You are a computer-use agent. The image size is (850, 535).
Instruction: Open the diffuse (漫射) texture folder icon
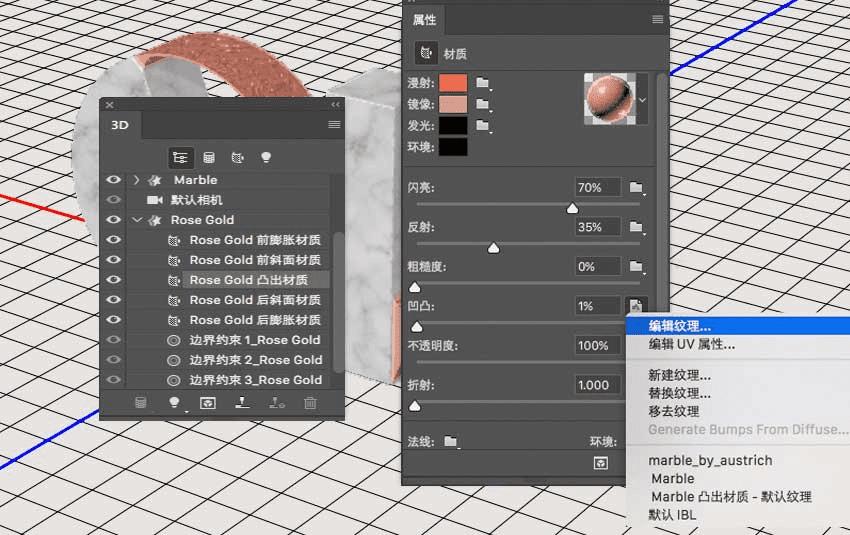point(483,83)
